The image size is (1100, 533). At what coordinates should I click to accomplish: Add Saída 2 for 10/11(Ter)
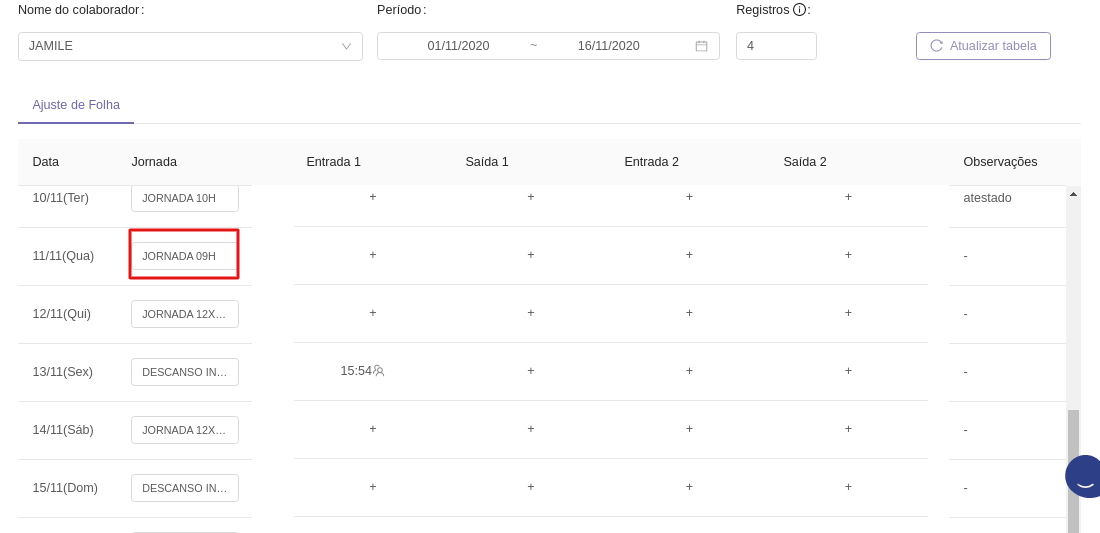[848, 197]
